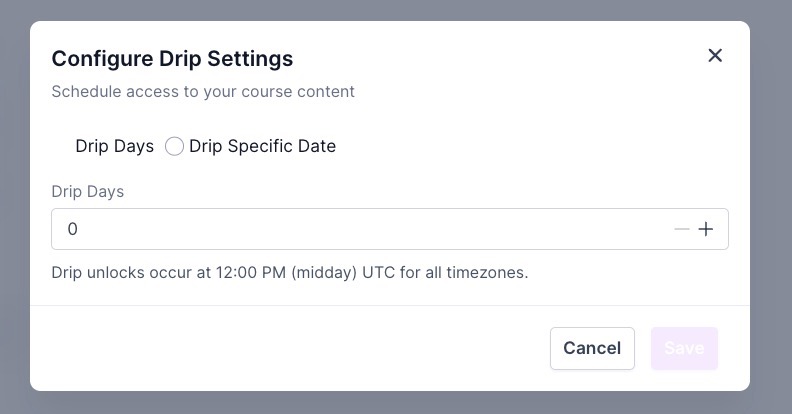Select the Drip Specific Date radio button
The height and width of the screenshot is (414, 792).
[x=174, y=146]
